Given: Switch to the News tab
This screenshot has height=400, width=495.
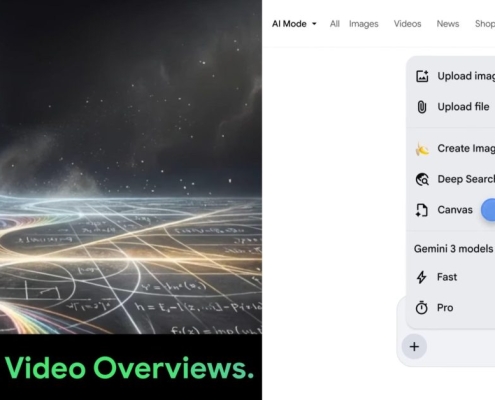Looking at the screenshot, I should click(448, 24).
